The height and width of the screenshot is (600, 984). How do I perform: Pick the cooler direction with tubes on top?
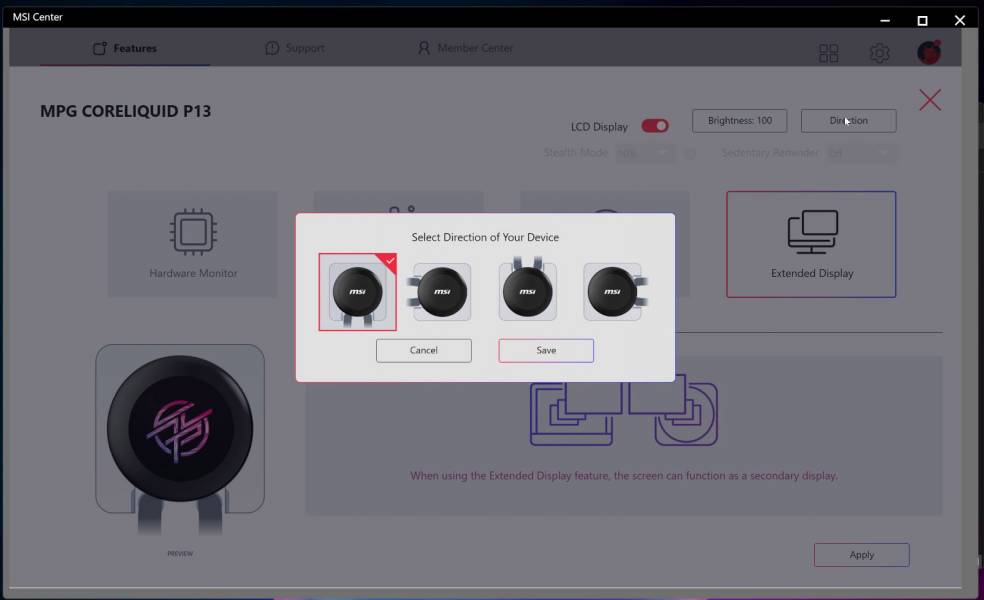point(527,292)
